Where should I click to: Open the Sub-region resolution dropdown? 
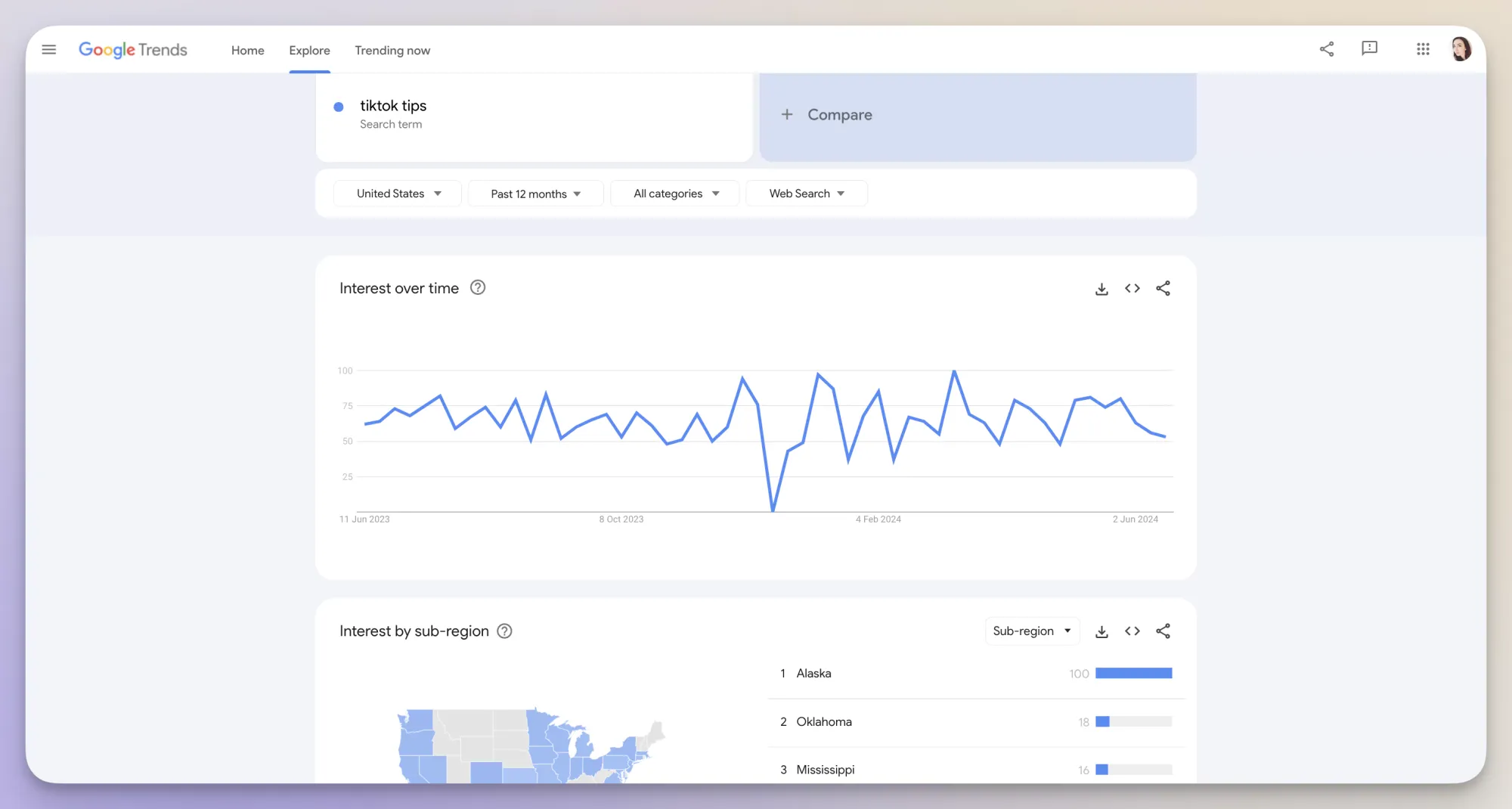(x=1032, y=631)
